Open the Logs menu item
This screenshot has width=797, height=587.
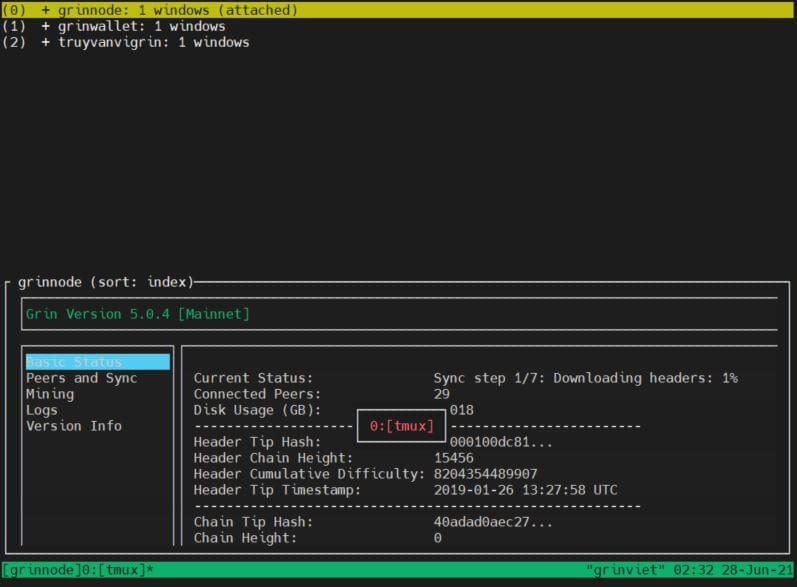tap(42, 410)
